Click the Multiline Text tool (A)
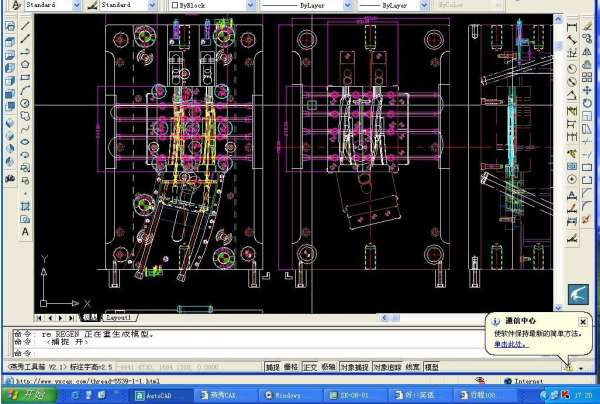The height and width of the screenshot is (404, 600). pyautogui.click(x=26, y=232)
